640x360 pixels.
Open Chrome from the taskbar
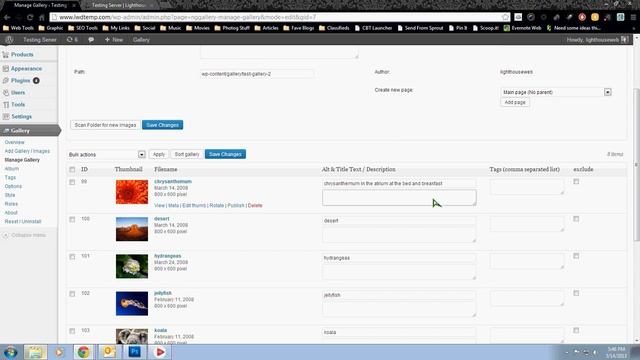[84, 352]
